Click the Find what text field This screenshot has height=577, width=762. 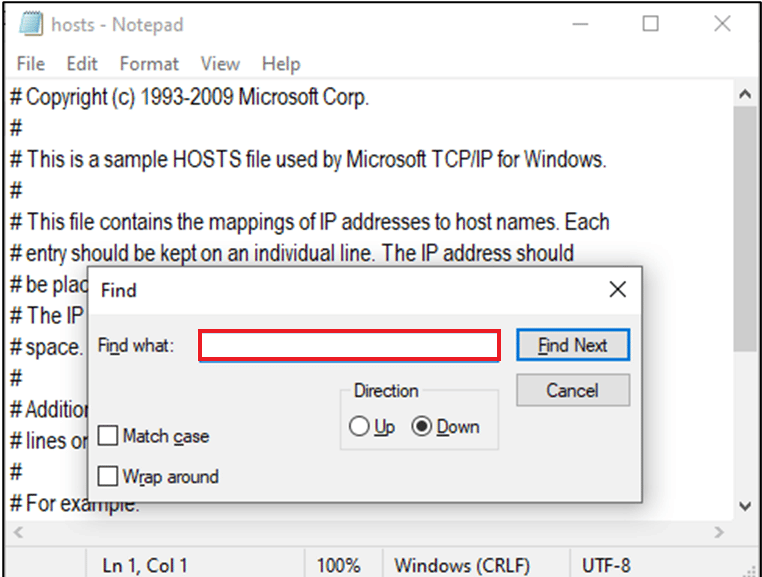[349, 346]
